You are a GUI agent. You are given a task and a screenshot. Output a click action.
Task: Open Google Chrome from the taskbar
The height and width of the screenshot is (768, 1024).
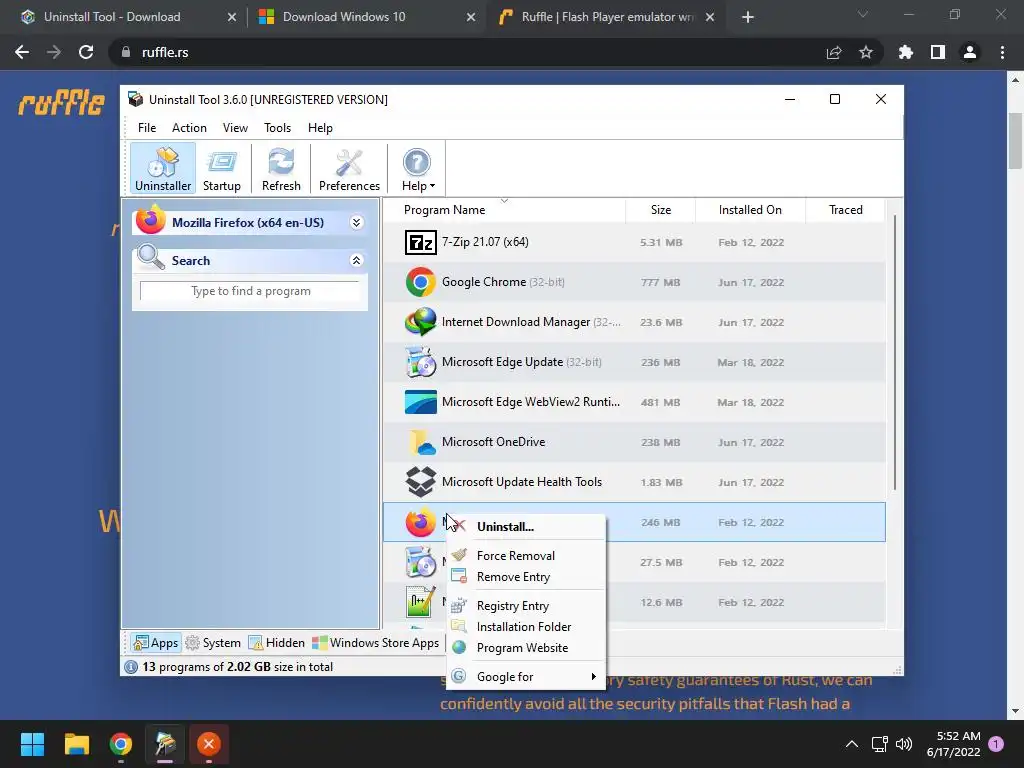point(121,744)
